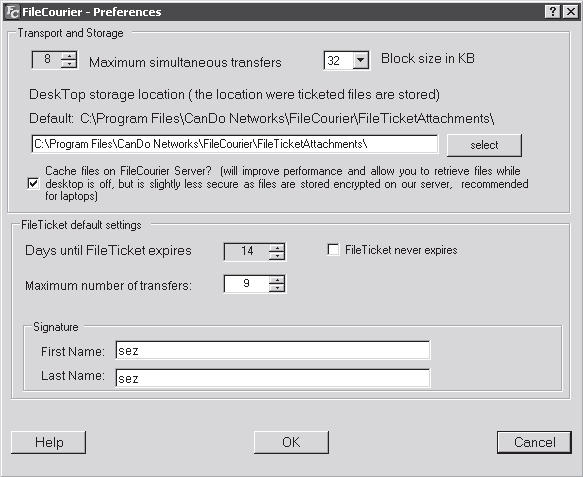Decrease maximum number of transfers value

coord(277,288)
